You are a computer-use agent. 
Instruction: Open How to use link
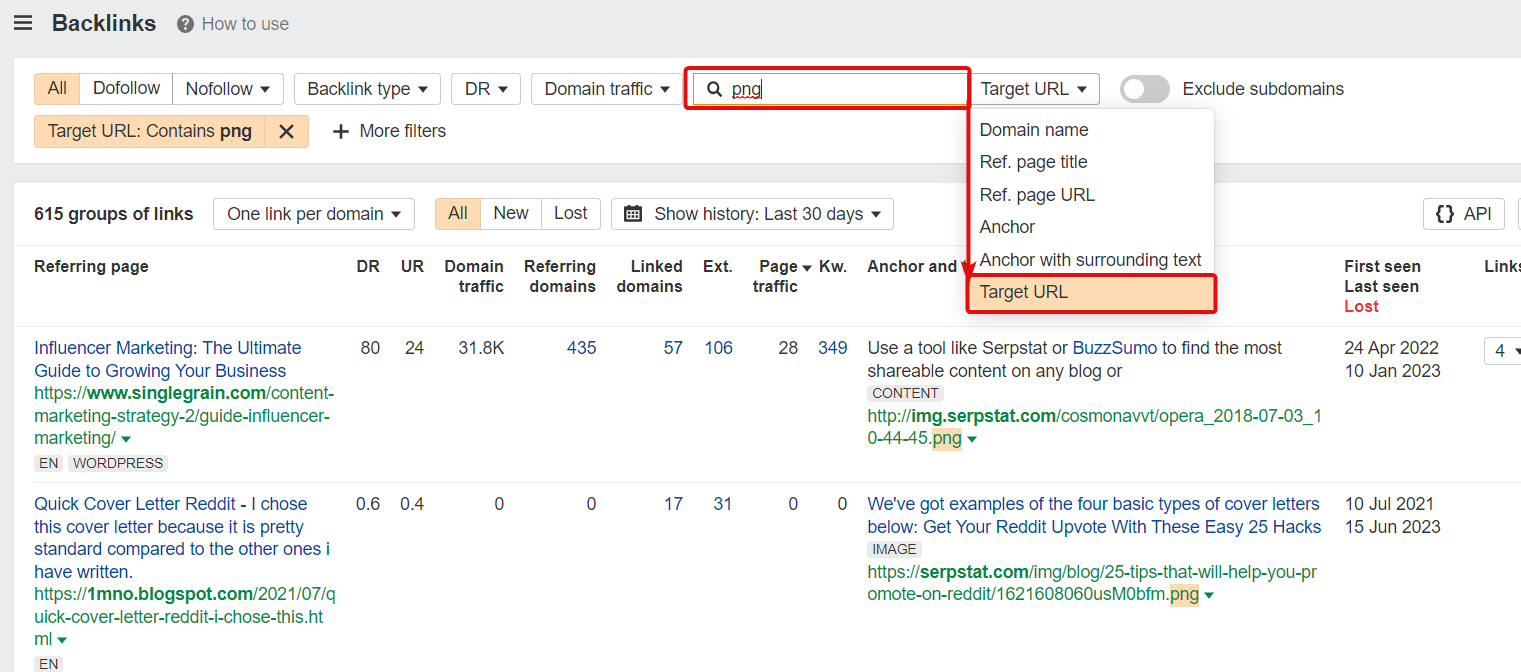coord(245,24)
